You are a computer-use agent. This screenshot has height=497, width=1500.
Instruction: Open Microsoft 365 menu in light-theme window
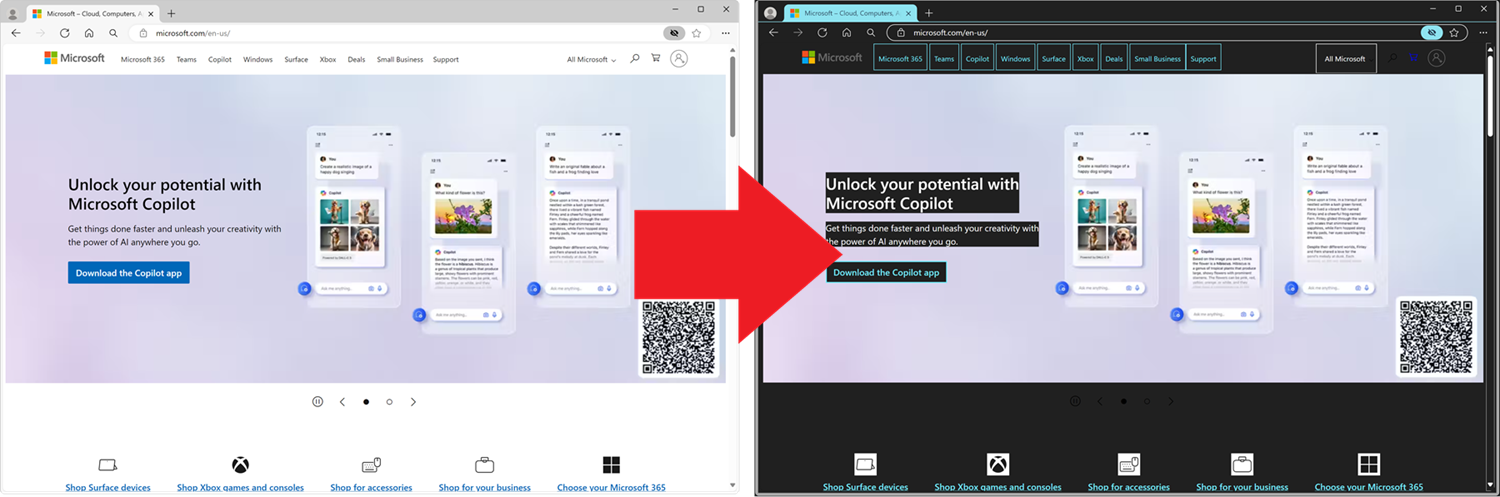click(x=143, y=59)
